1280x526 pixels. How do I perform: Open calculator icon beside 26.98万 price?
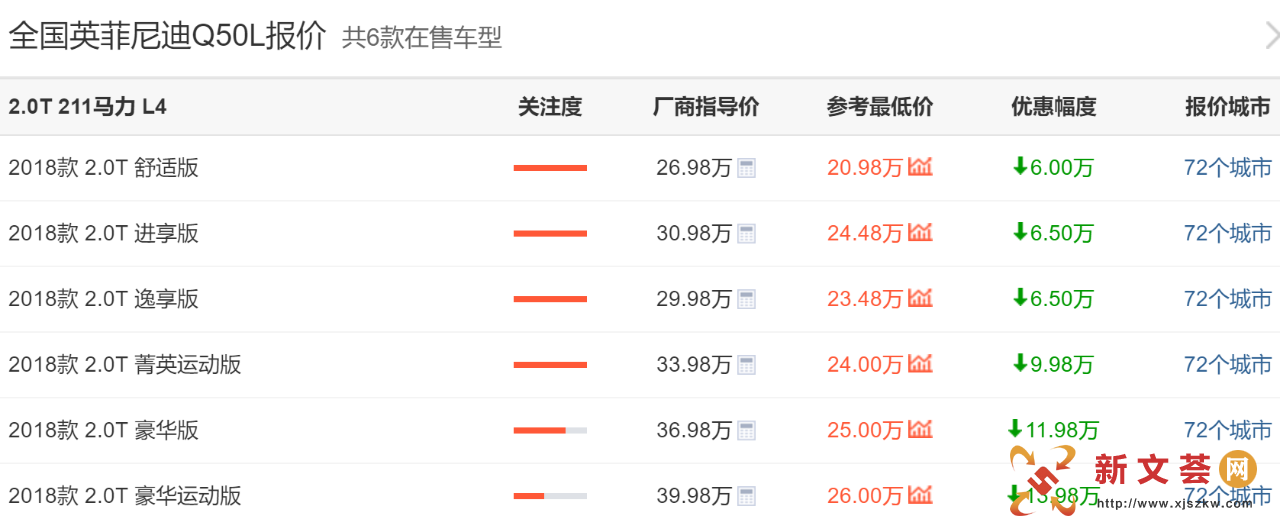746,168
